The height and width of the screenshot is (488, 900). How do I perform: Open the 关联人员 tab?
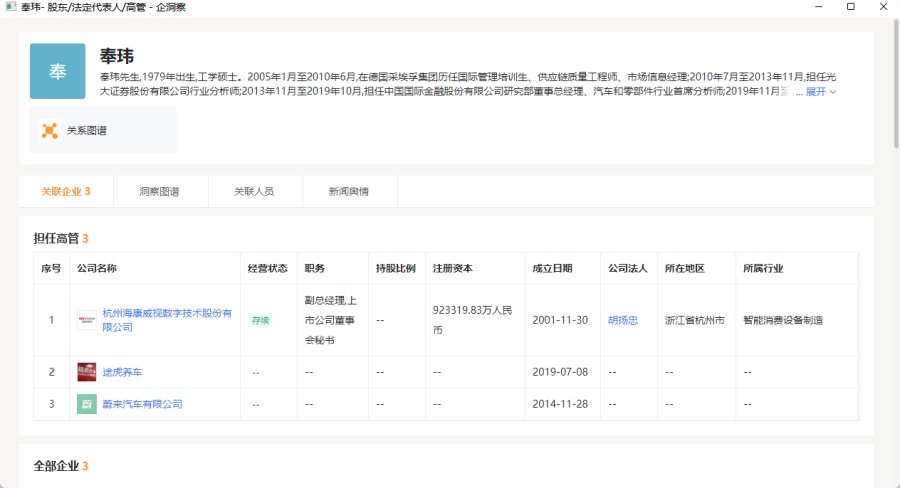pos(254,191)
